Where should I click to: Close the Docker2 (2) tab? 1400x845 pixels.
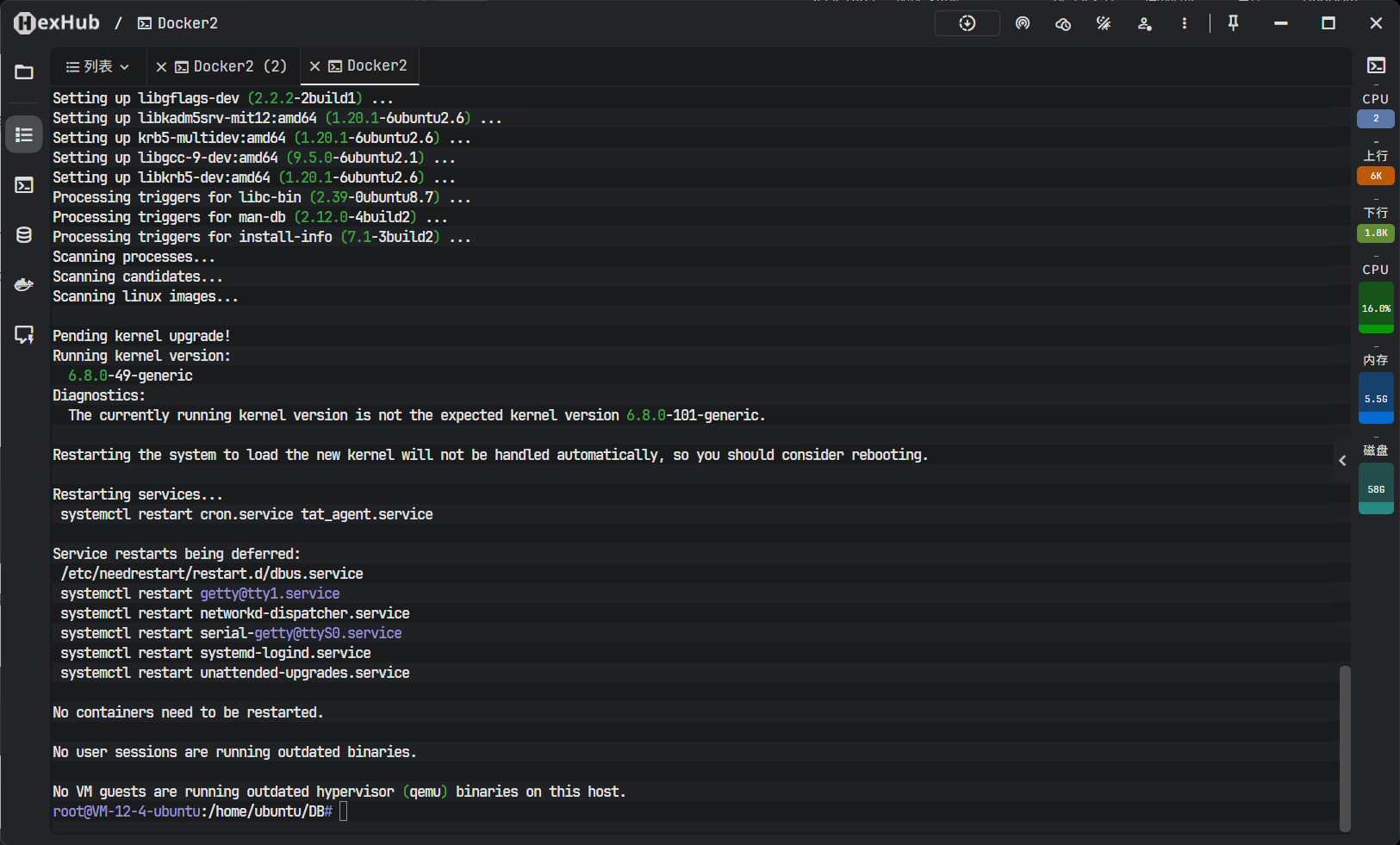tap(161, 66)
